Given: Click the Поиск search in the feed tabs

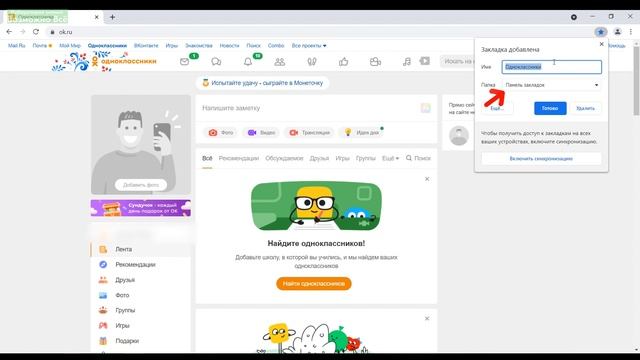Looking at the screenshot, I should (x=418, y=158).
